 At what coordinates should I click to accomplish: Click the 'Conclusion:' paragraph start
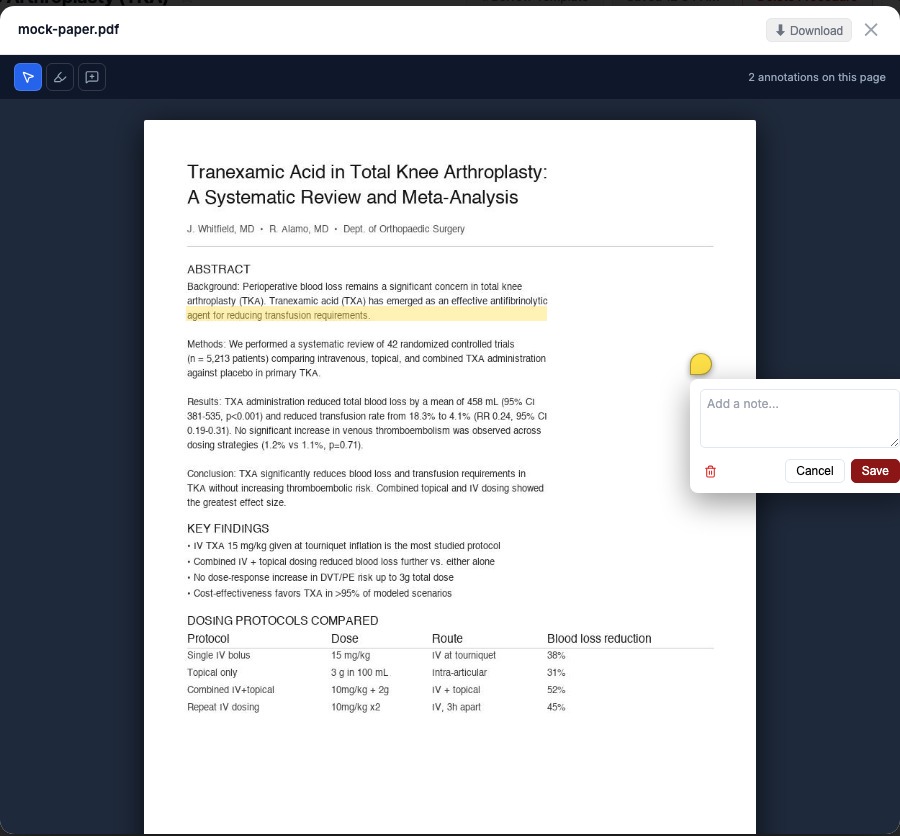[x=211, y=474]
